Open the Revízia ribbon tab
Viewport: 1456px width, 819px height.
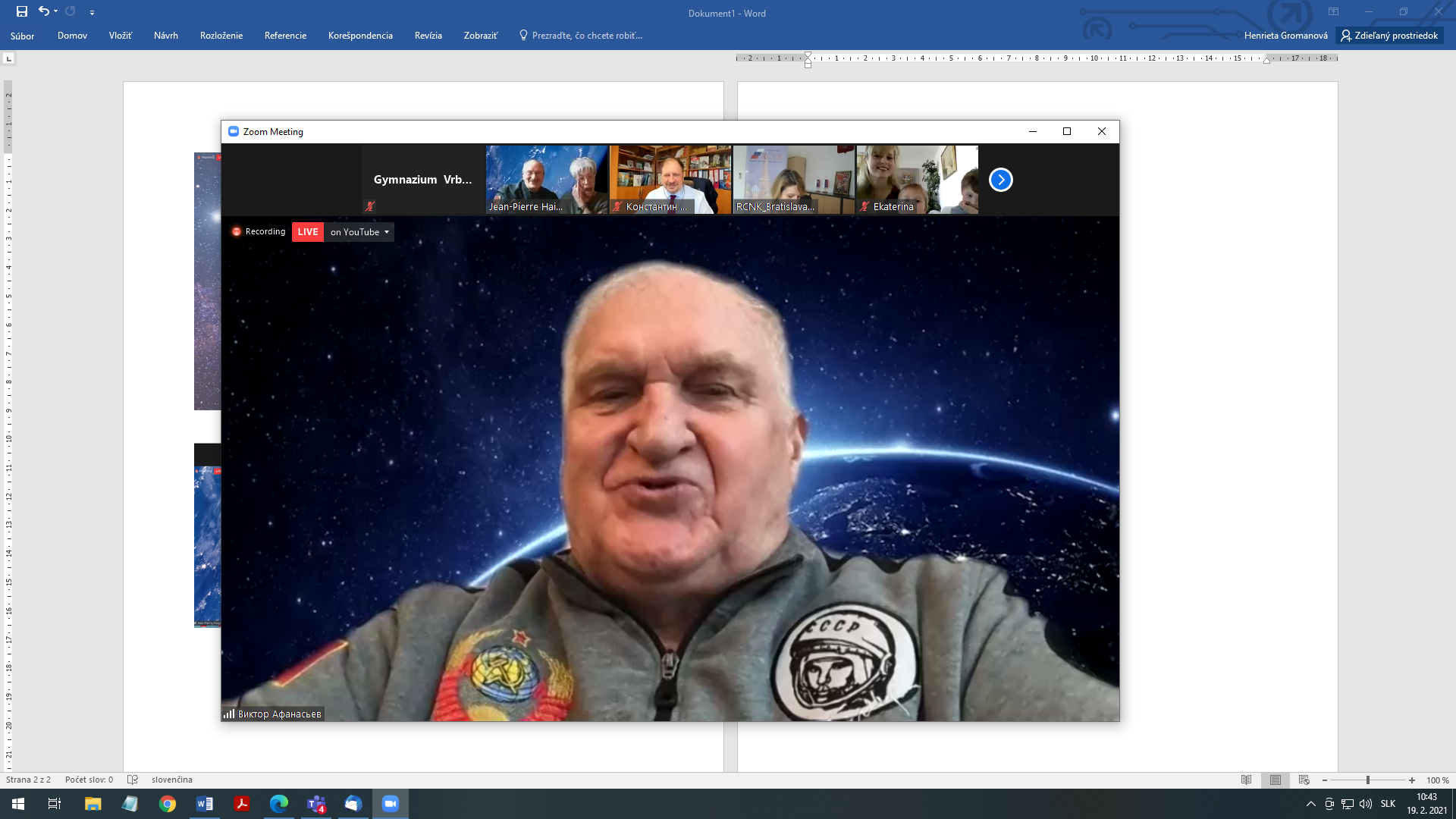(x=428, y=36)
